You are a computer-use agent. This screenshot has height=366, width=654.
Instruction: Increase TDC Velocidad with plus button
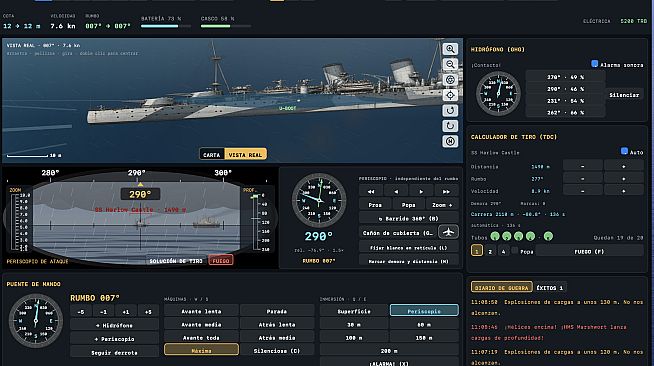click(x=624, y=191)
